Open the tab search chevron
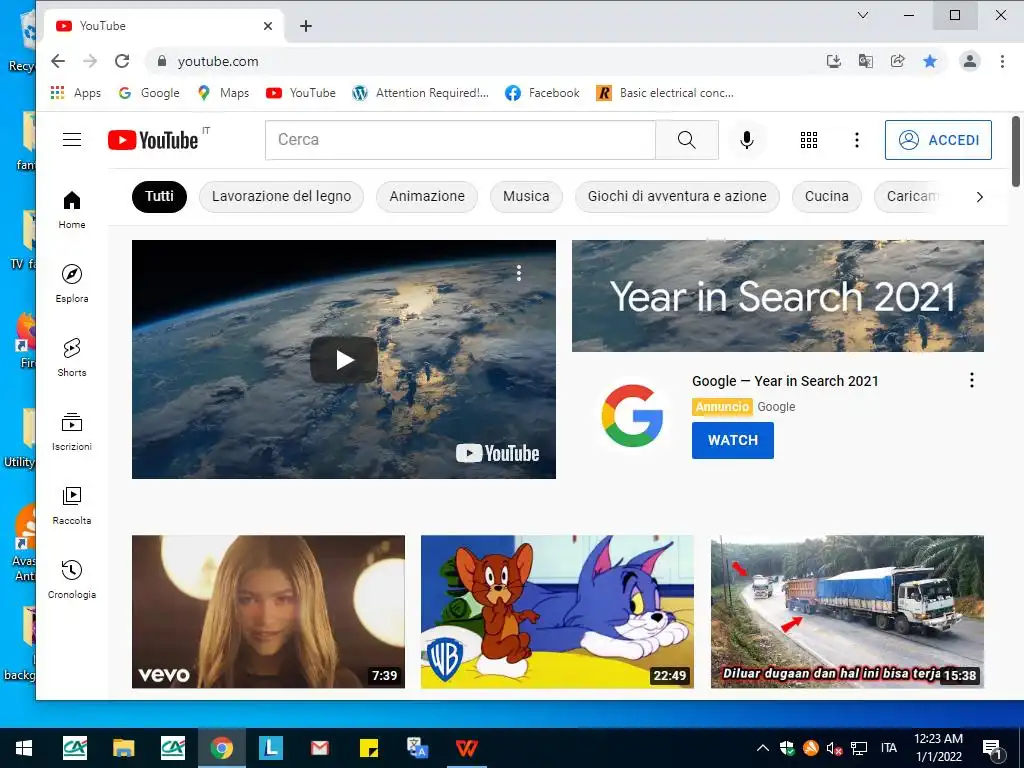1024x768 pixels. click(x=863, y=15)
